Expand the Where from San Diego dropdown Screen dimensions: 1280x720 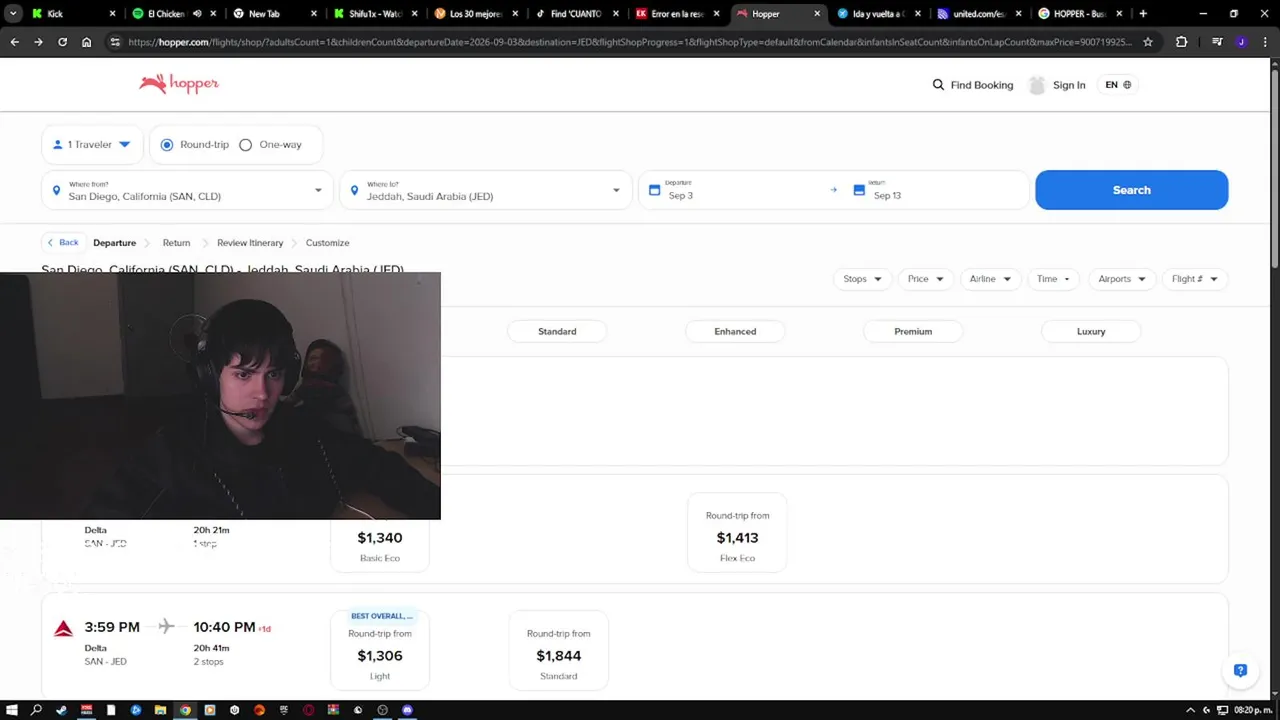pos(318,190)
